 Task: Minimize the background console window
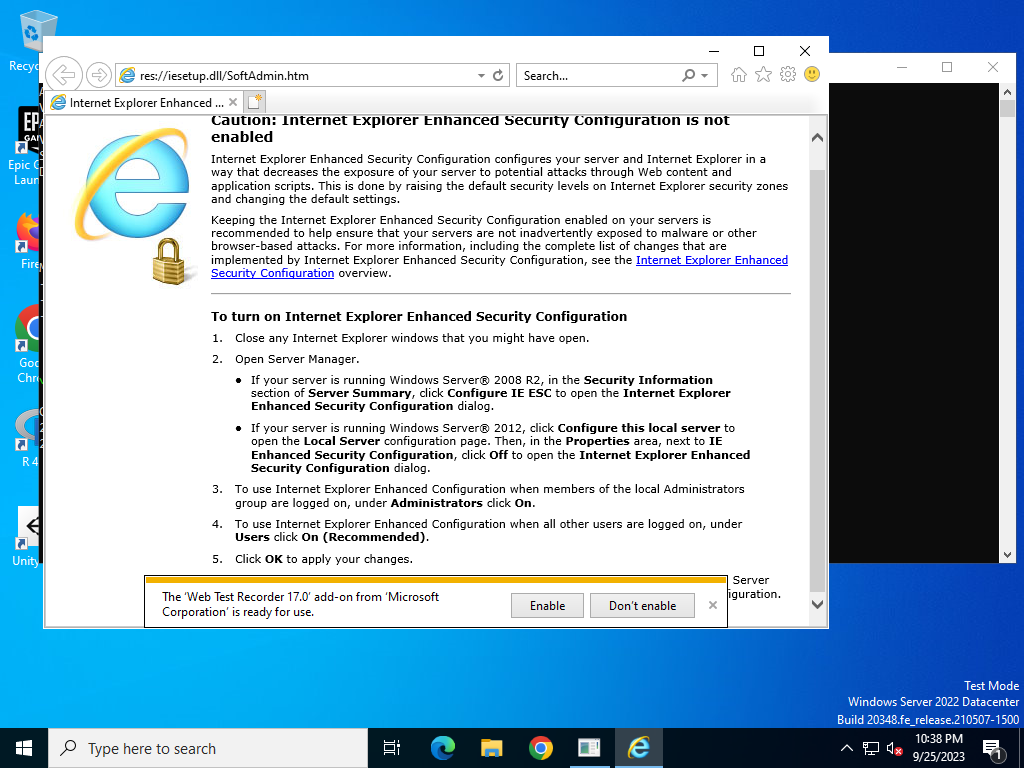coord(902,67)
